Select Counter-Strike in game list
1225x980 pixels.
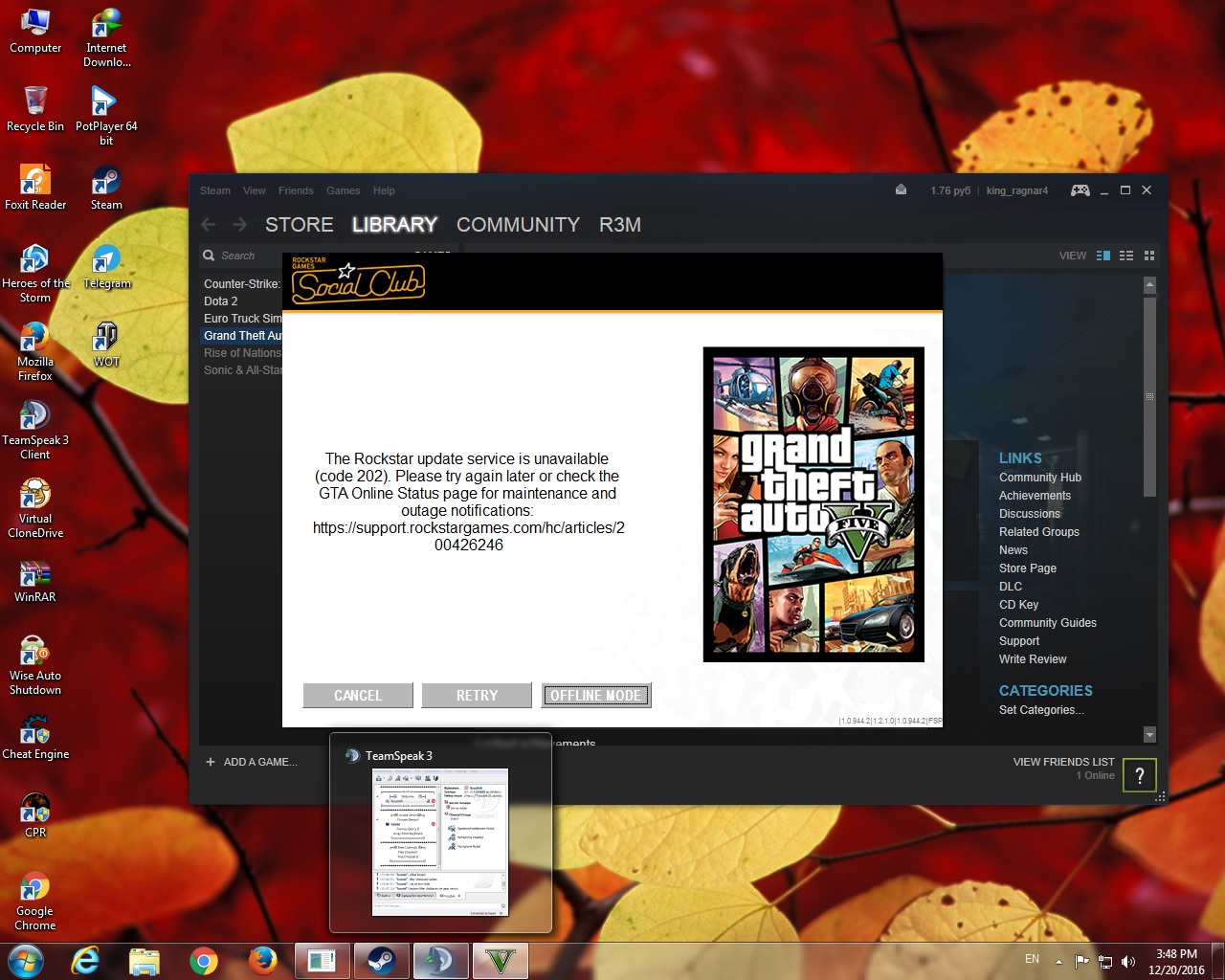click(241, 284)
